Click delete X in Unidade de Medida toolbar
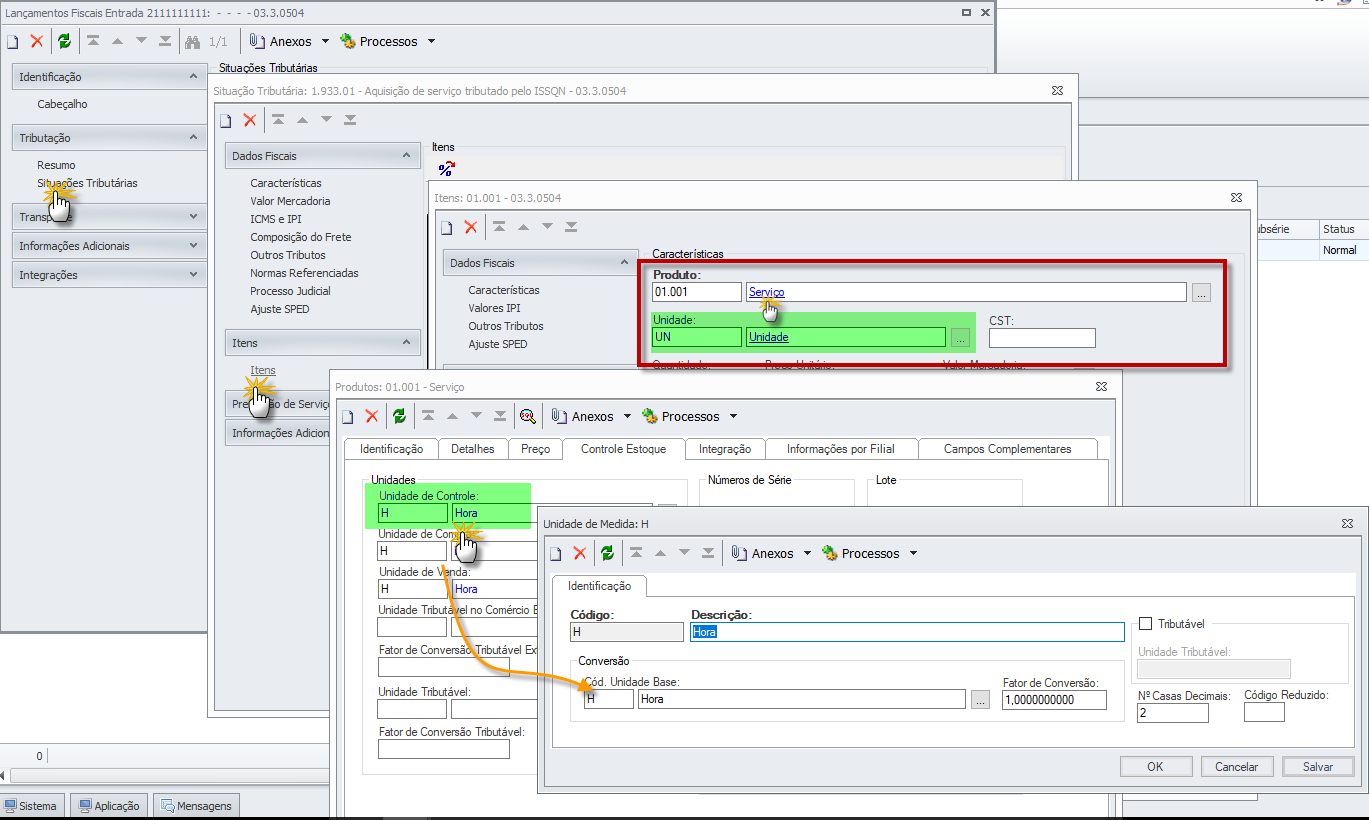 (x=579, y=553)
